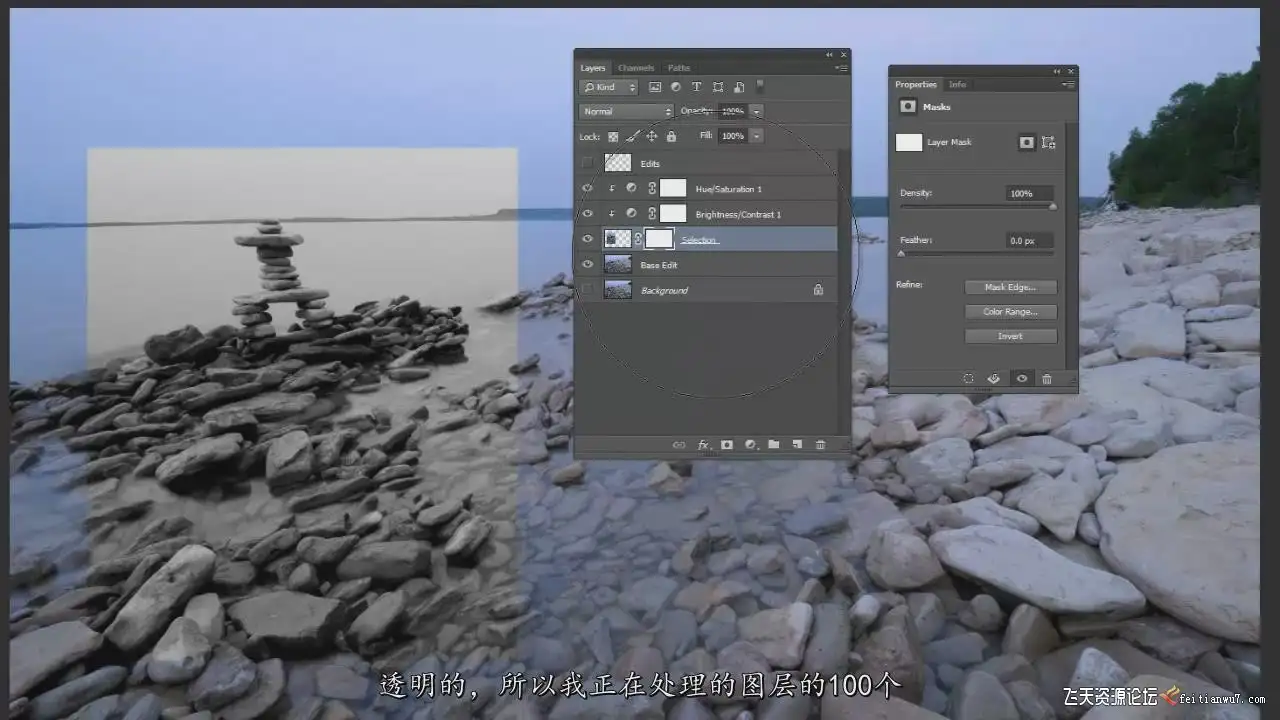Screen dimensions: 1280x720
Task: Filter layers by adjustment layer icon
Action: click(676, 87)
